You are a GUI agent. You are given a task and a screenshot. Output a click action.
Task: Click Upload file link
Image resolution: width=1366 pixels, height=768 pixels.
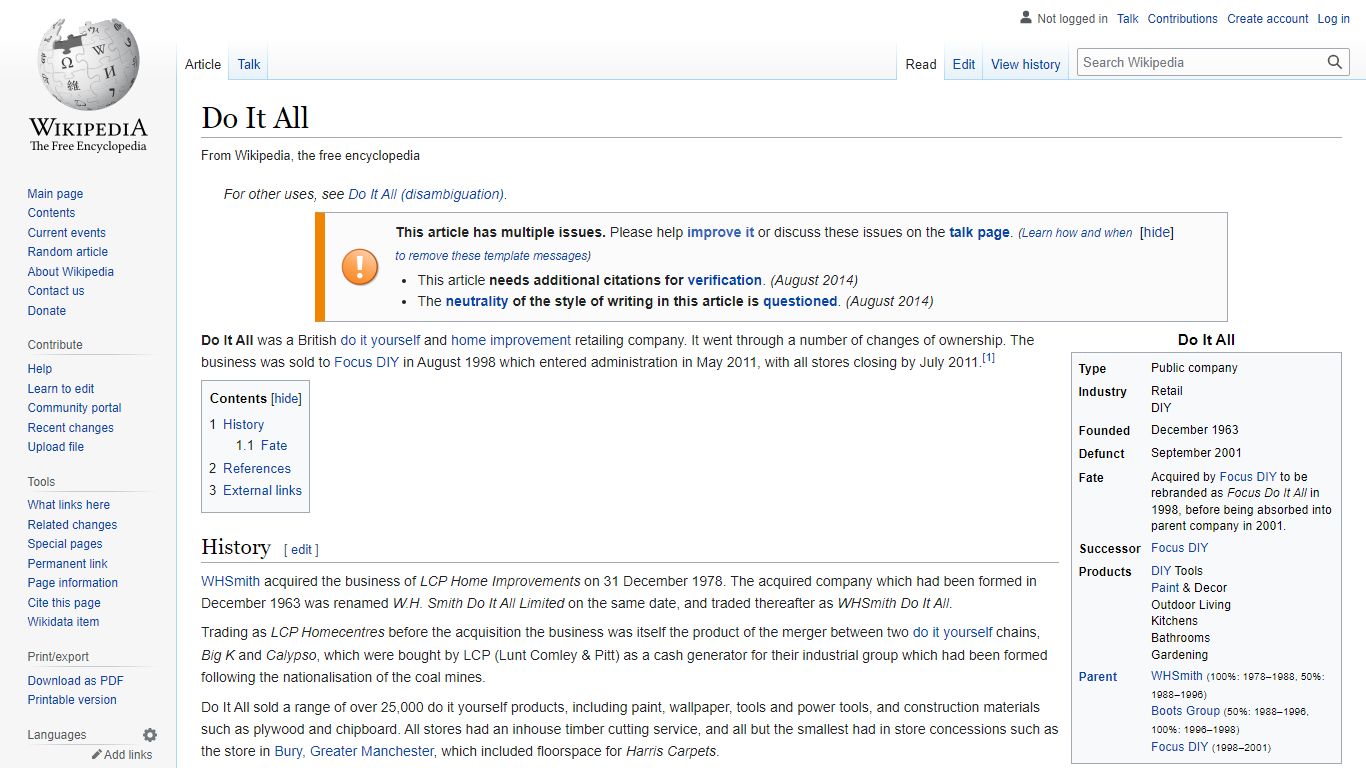tap(56, 447)
